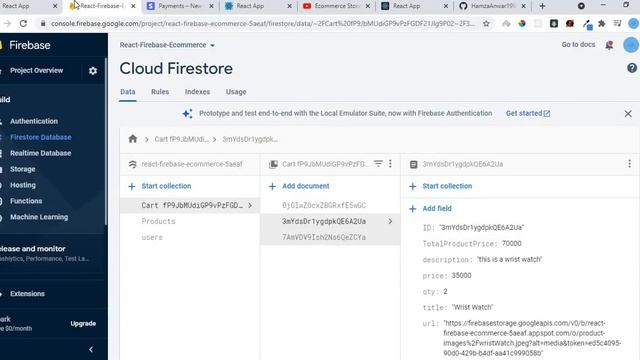Switch to the Usage tab
This screenshot has width=640, height=360.
236,92
